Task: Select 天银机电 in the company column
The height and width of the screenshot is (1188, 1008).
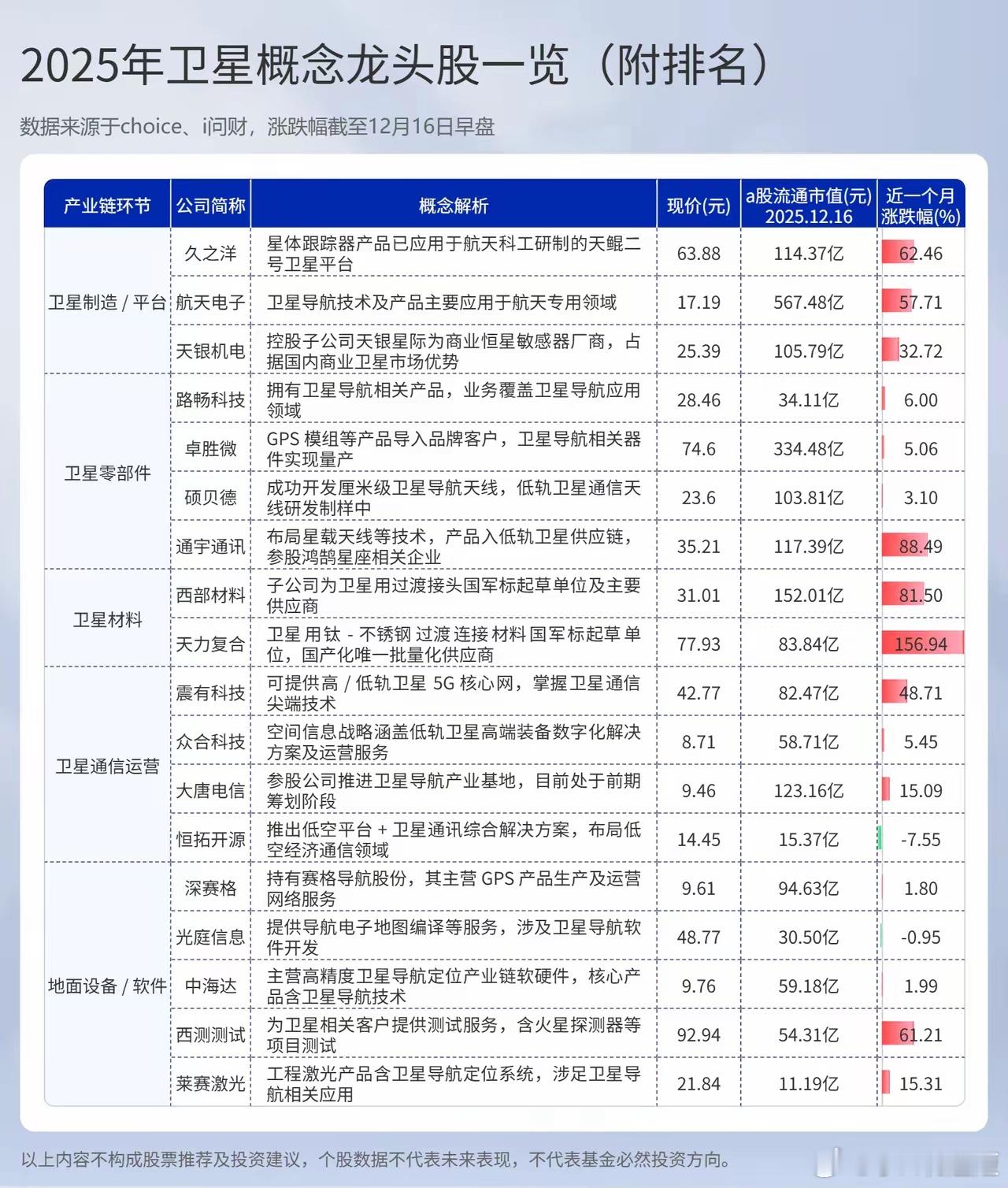Action: coord(210,350)
